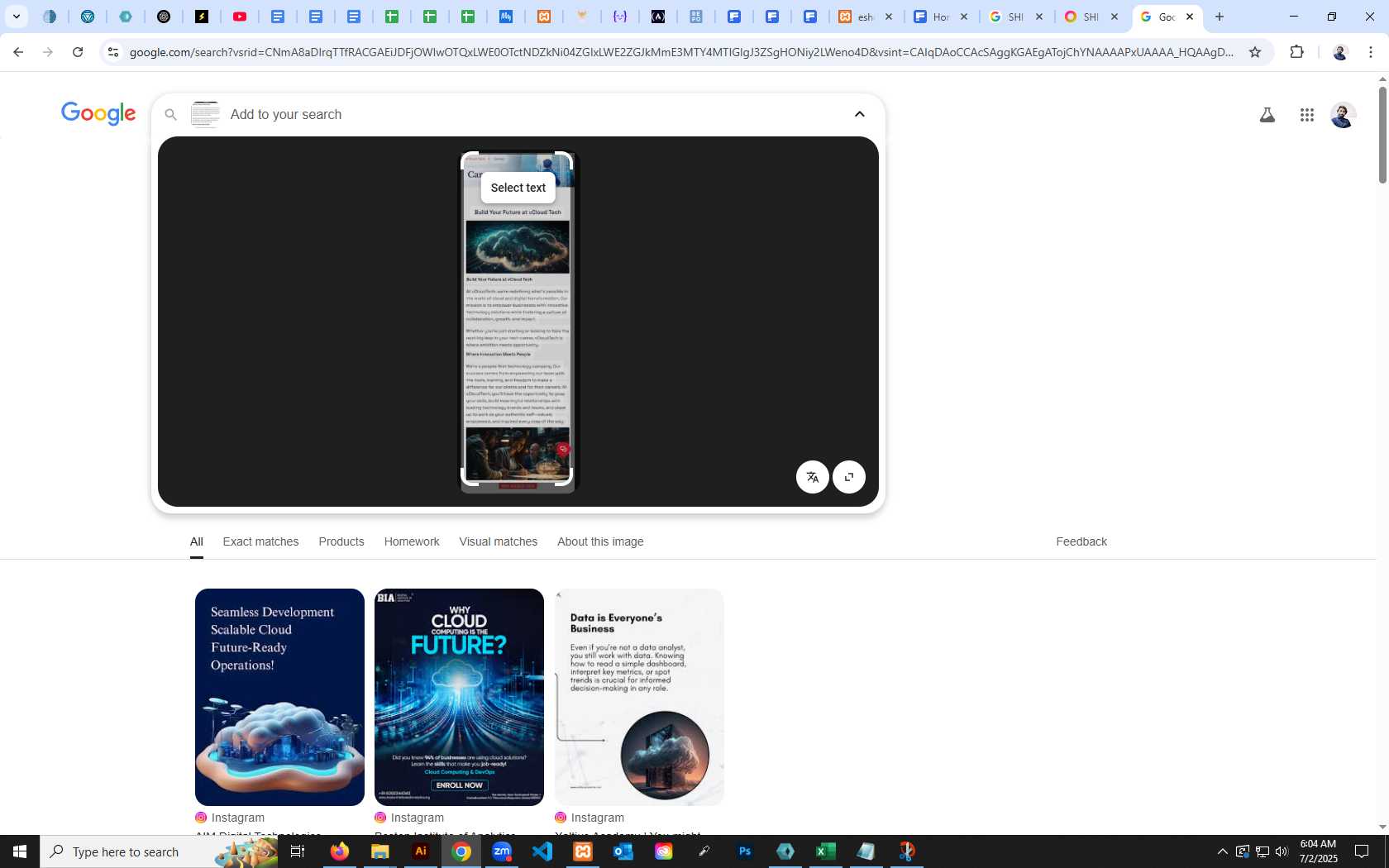Click the Select text button
This screenshot has height=868, width=1389.
[x=518, y=188]
